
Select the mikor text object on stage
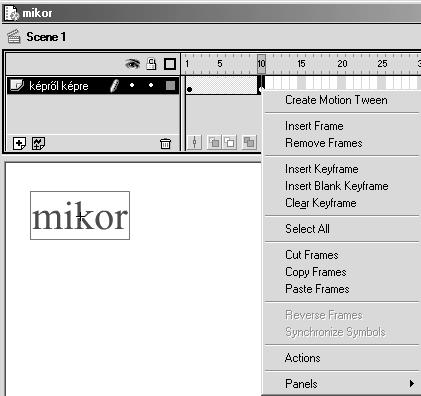point(80,215)
